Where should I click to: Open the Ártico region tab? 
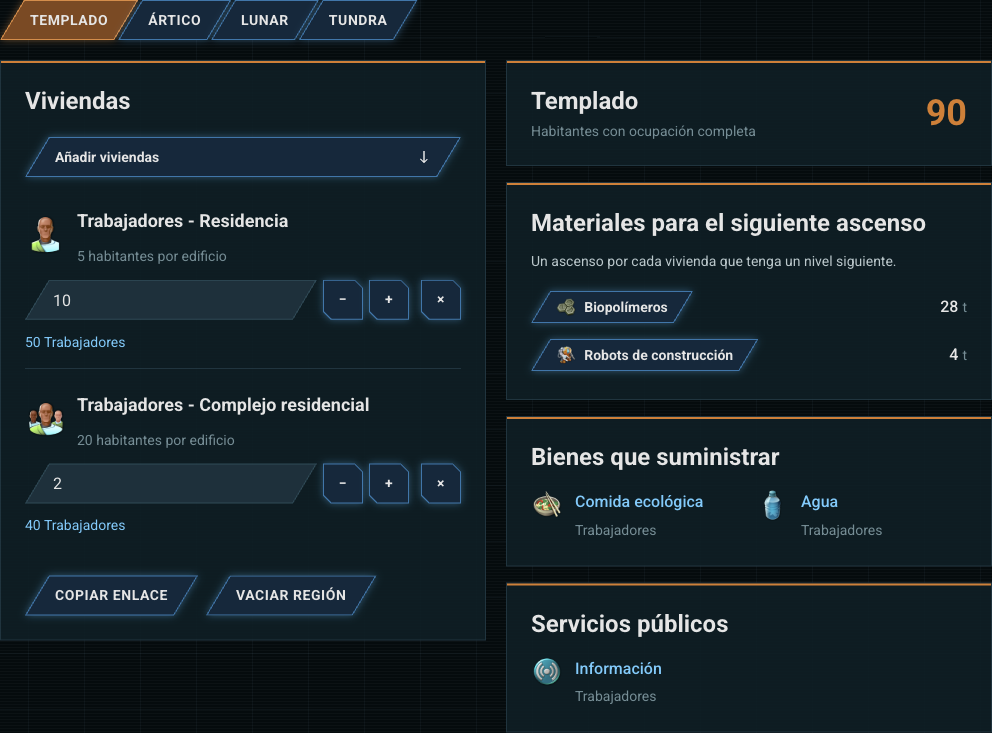click(x=175, y=20)
